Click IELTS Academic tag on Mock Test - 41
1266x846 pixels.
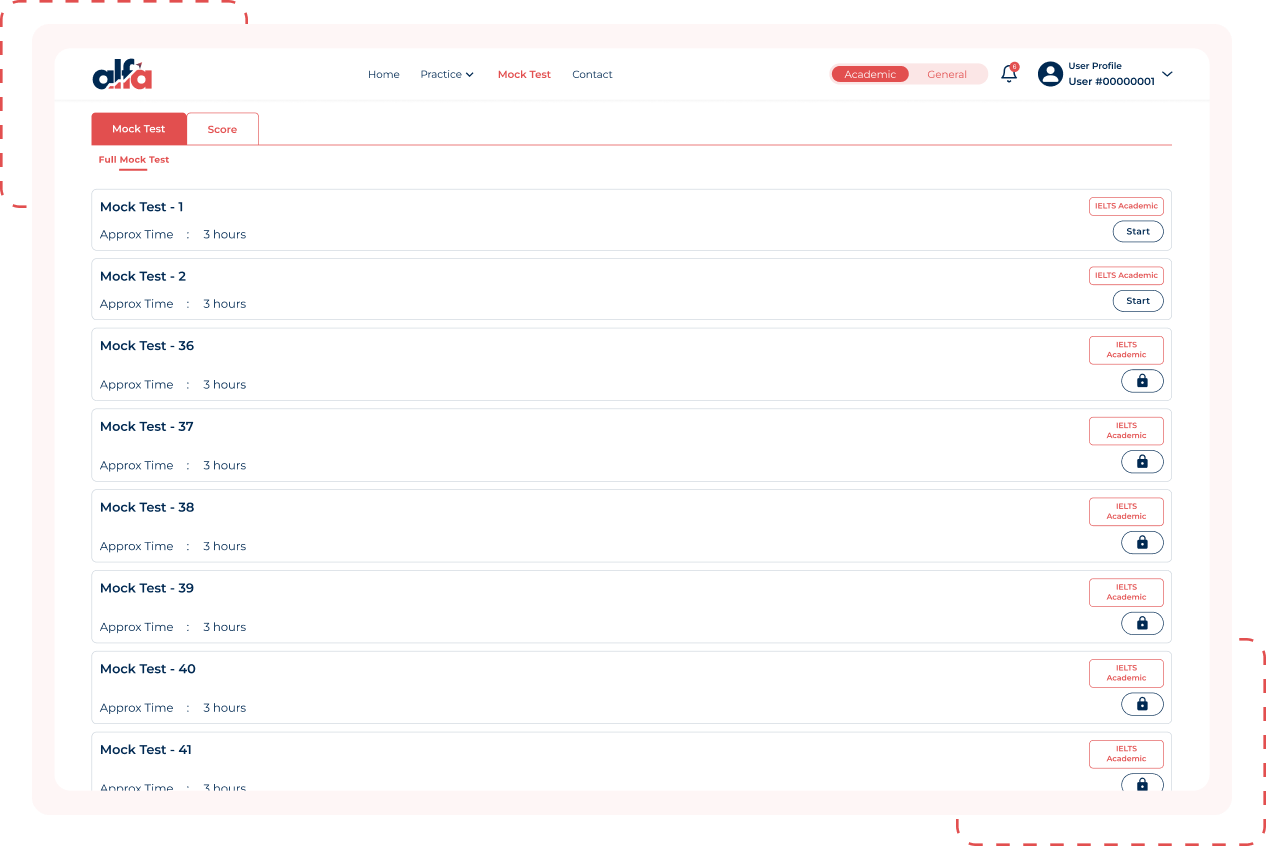pyautogui.click(x=1126, y=754)
